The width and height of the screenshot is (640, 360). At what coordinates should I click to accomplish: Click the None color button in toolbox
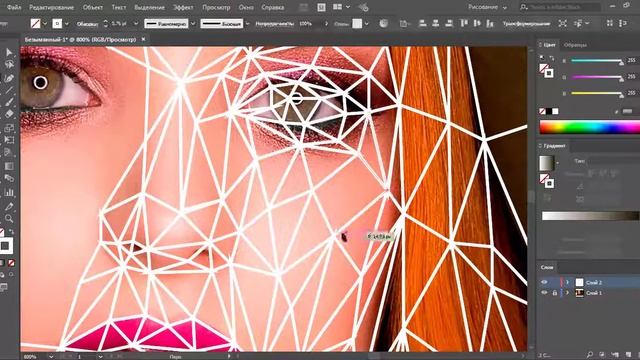click(11, 263)
